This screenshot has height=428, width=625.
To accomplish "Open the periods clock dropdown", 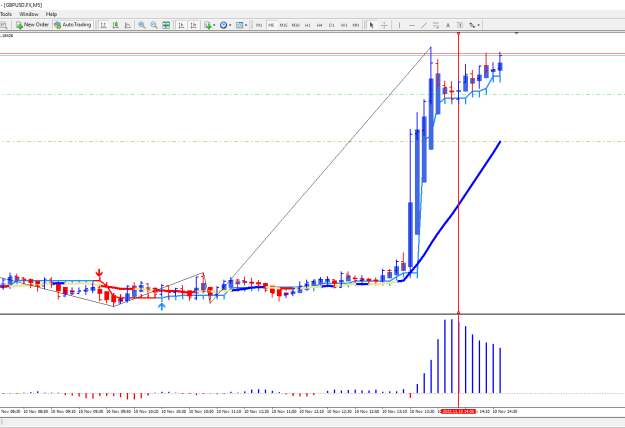I will coord(225,25).
